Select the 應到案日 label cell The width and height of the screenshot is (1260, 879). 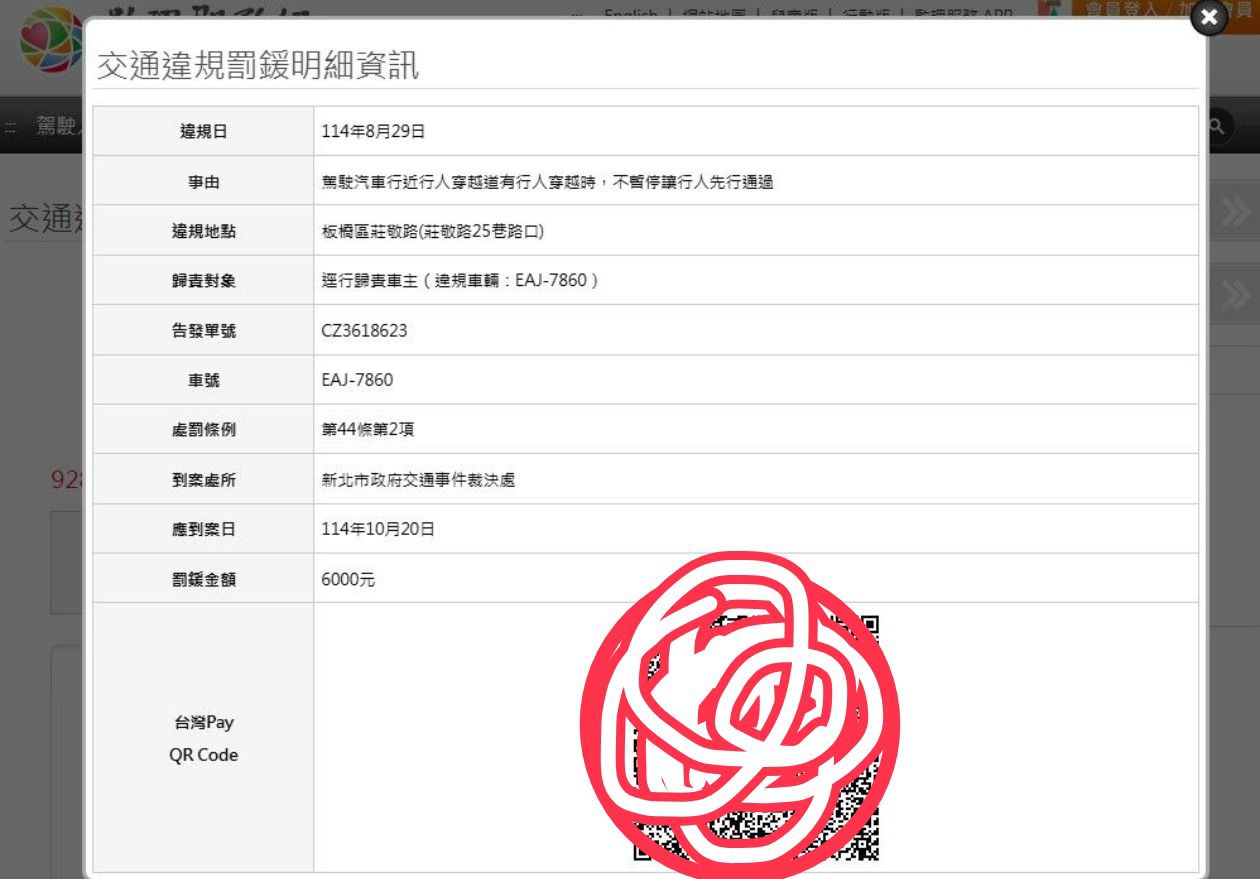pos(204,529)
